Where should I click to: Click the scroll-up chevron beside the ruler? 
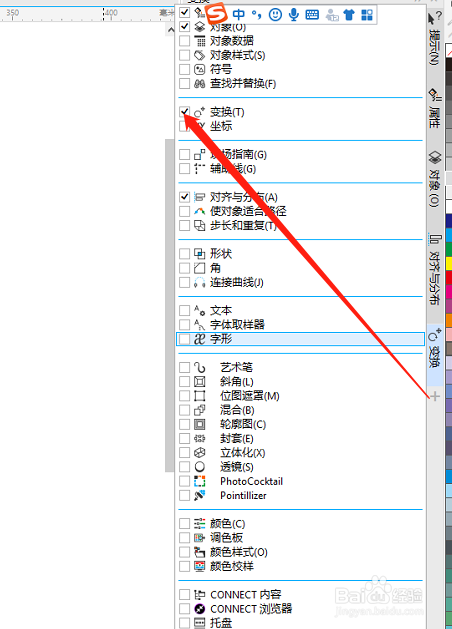coord(170,30)
